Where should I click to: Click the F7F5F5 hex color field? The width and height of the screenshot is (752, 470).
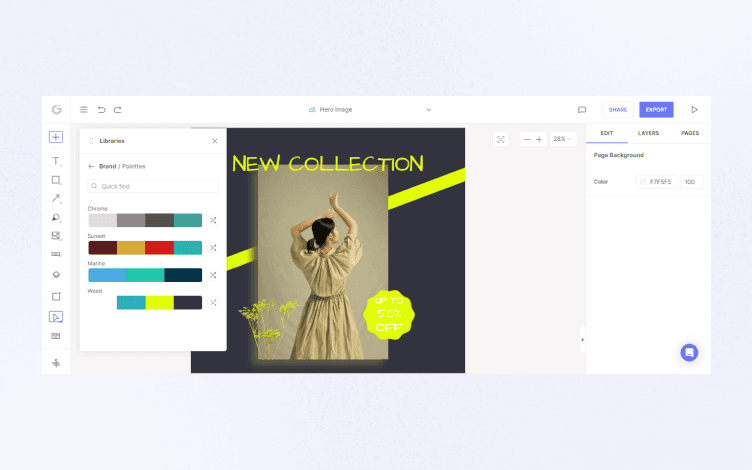click(657, 182)
